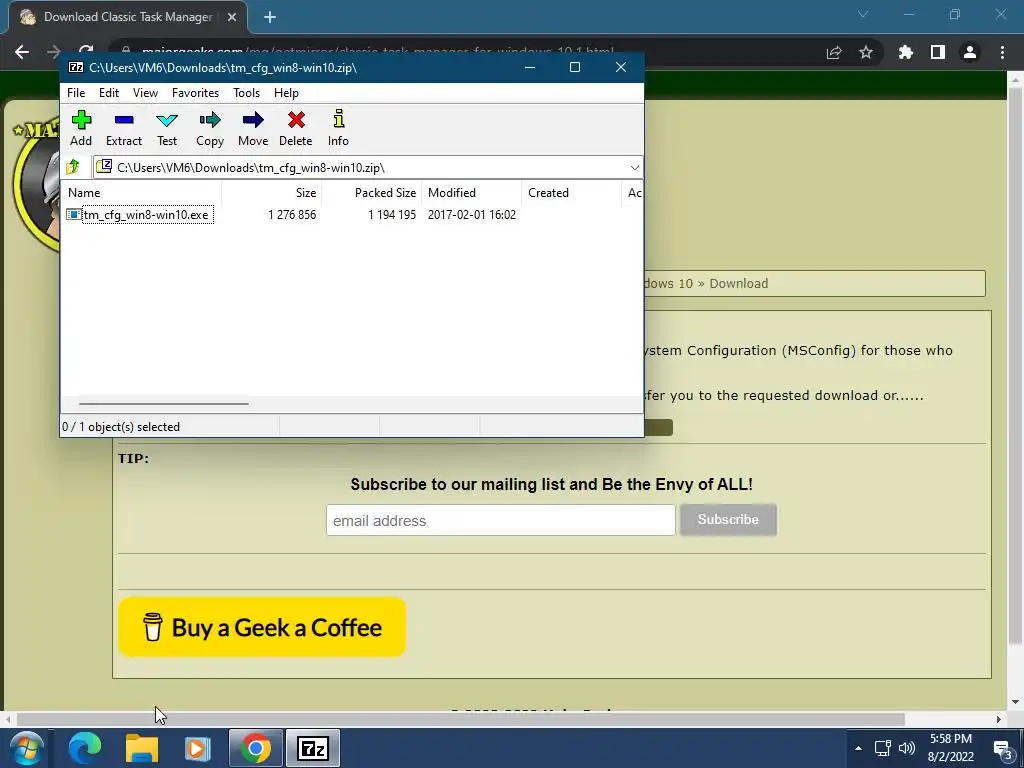The height and width of the screenshot is (768, 1024).
Task: Click the Add toolbar icon in 7-Zip
Action: point(81,128)
